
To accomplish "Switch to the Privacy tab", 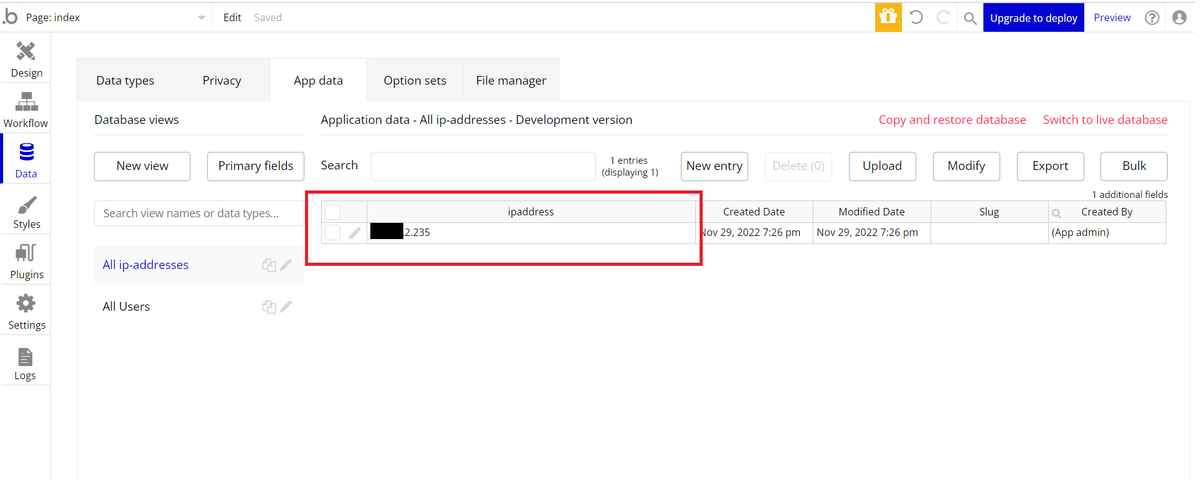I will tap(222, 80).
